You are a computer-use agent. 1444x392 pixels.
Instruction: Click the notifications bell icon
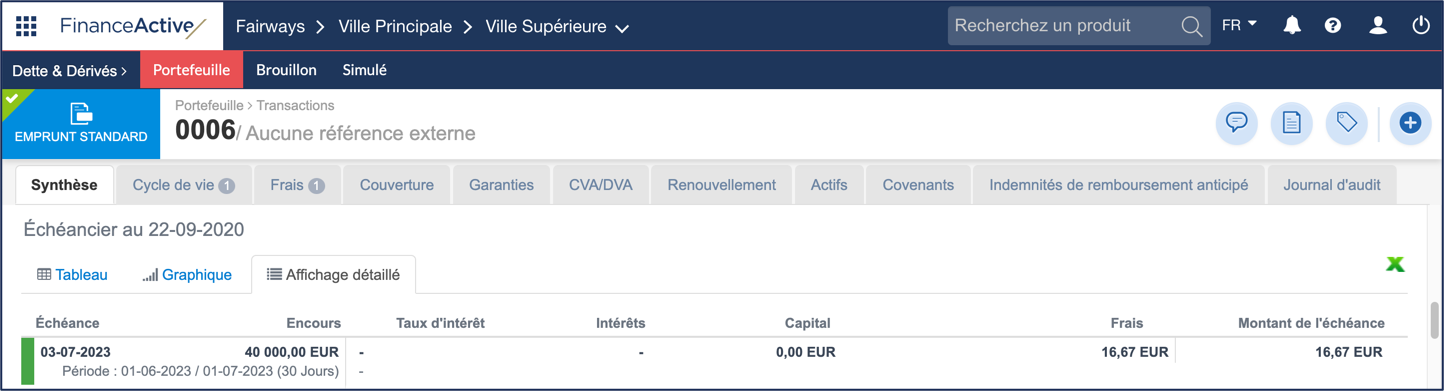(x=1292, y=26)
